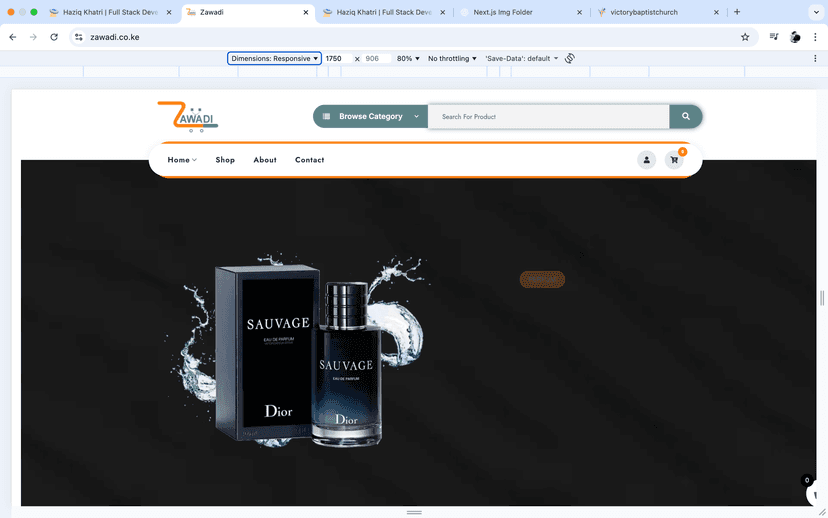This screenshot has width=828, height=518.
Task: Open the Shop page
Action: [x=225, y=159]
